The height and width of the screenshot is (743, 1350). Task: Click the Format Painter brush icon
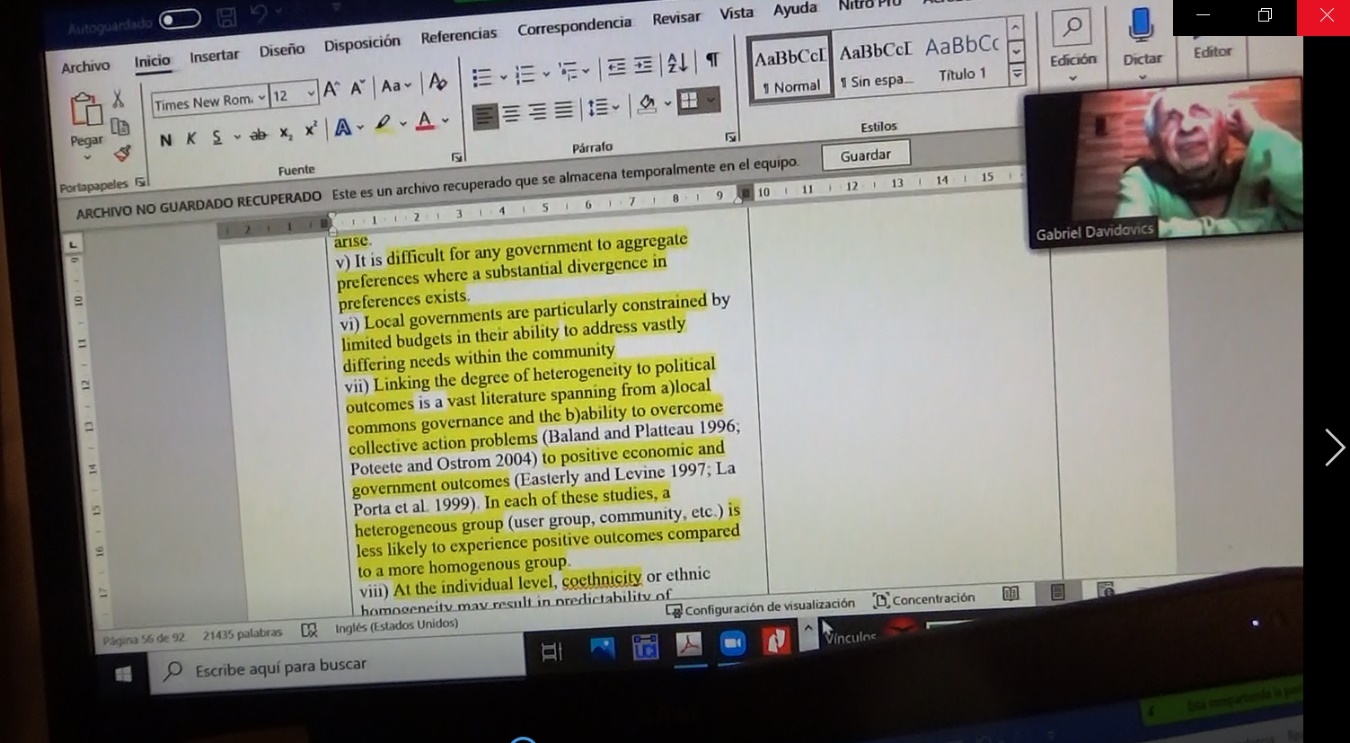[x=122, y=154]
